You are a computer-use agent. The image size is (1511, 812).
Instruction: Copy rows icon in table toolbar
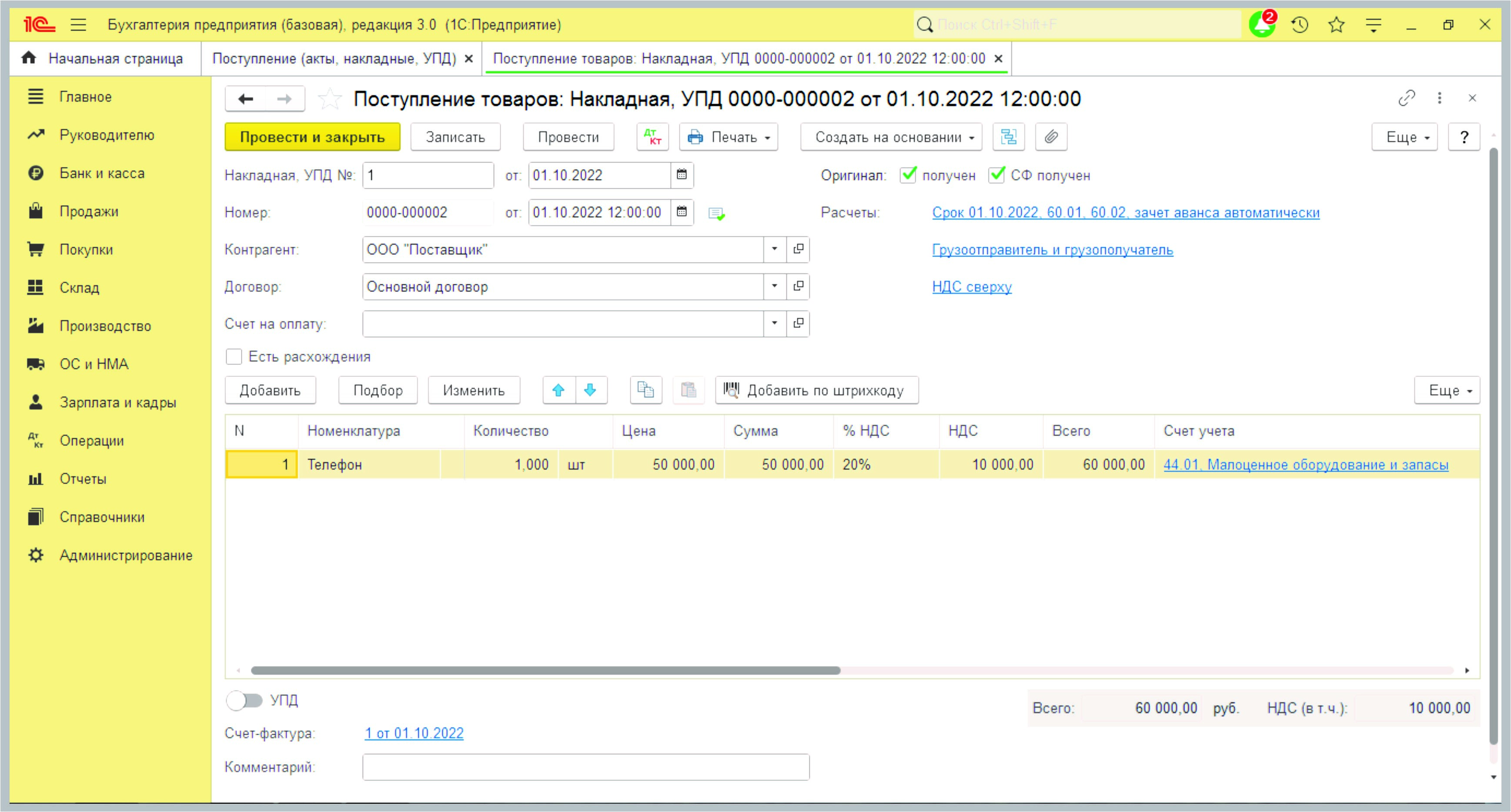click(x=645, y=390)
